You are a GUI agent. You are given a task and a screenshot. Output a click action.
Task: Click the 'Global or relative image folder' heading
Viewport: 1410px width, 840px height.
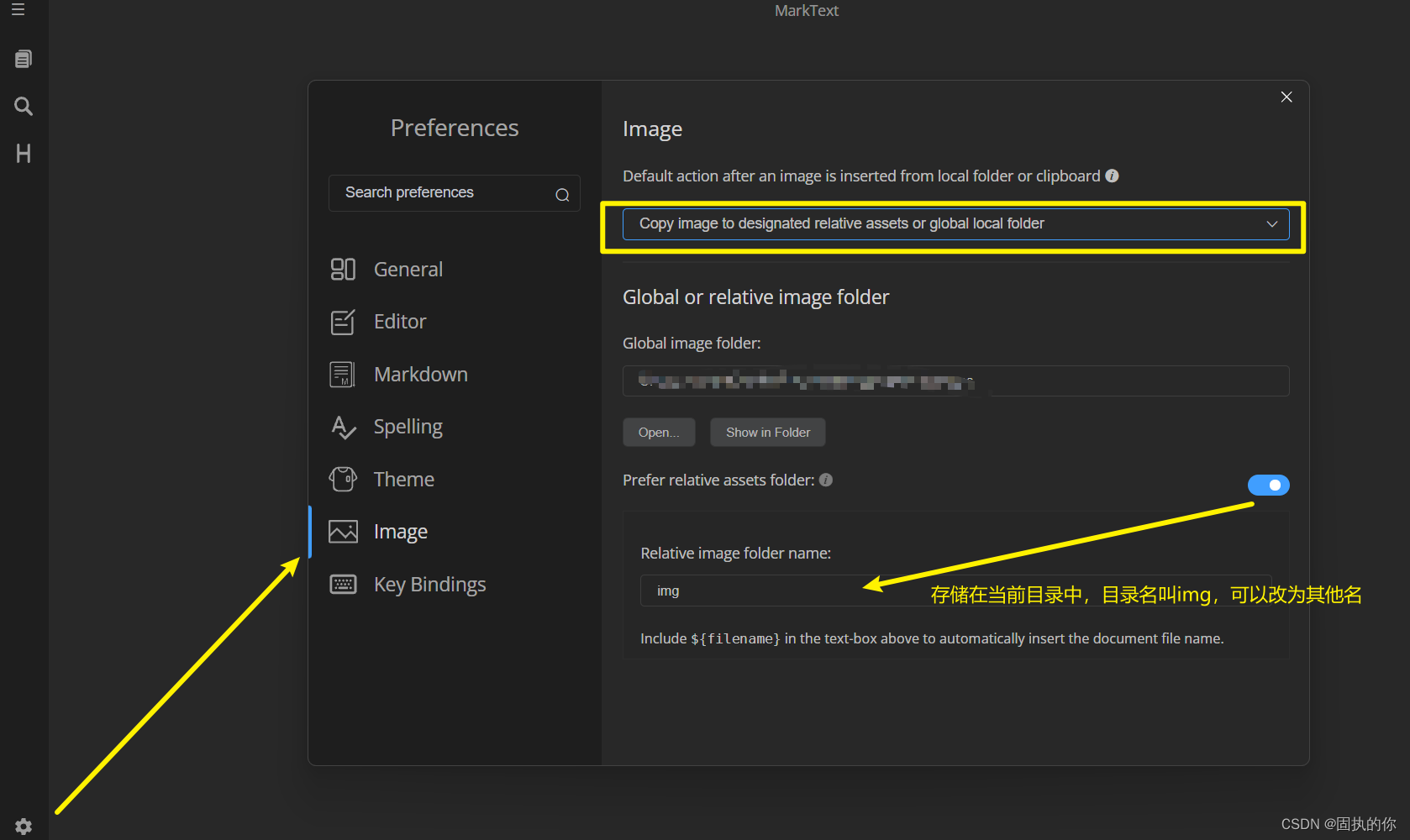[x=755, y=297]
